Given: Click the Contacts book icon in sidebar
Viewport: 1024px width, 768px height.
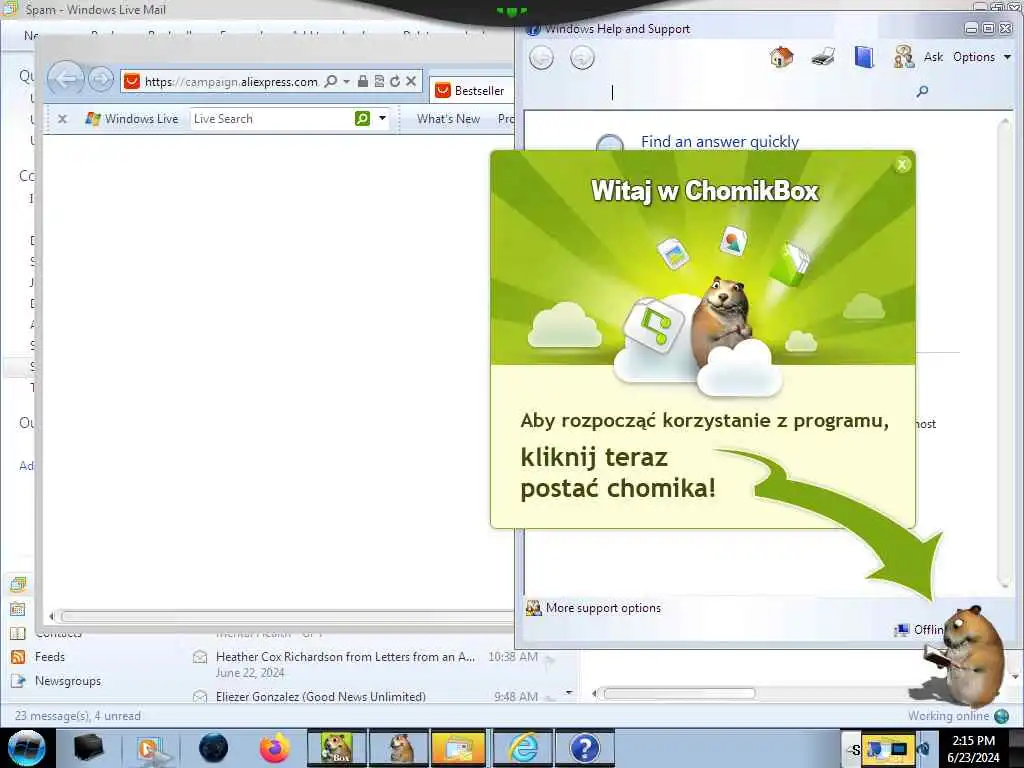Looking at the screenshot, I should pyautogui.click(x=18, y=633).
